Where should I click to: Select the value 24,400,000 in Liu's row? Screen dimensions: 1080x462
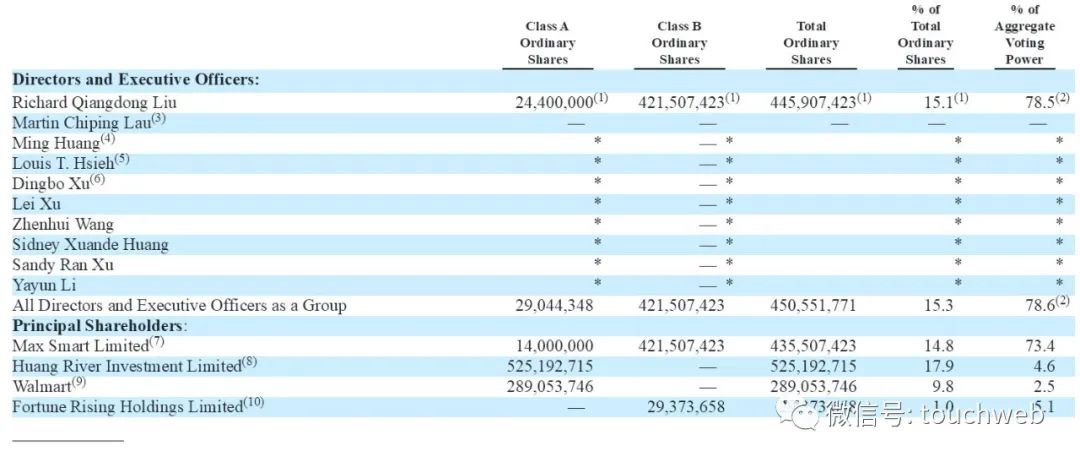pos(554,103)
